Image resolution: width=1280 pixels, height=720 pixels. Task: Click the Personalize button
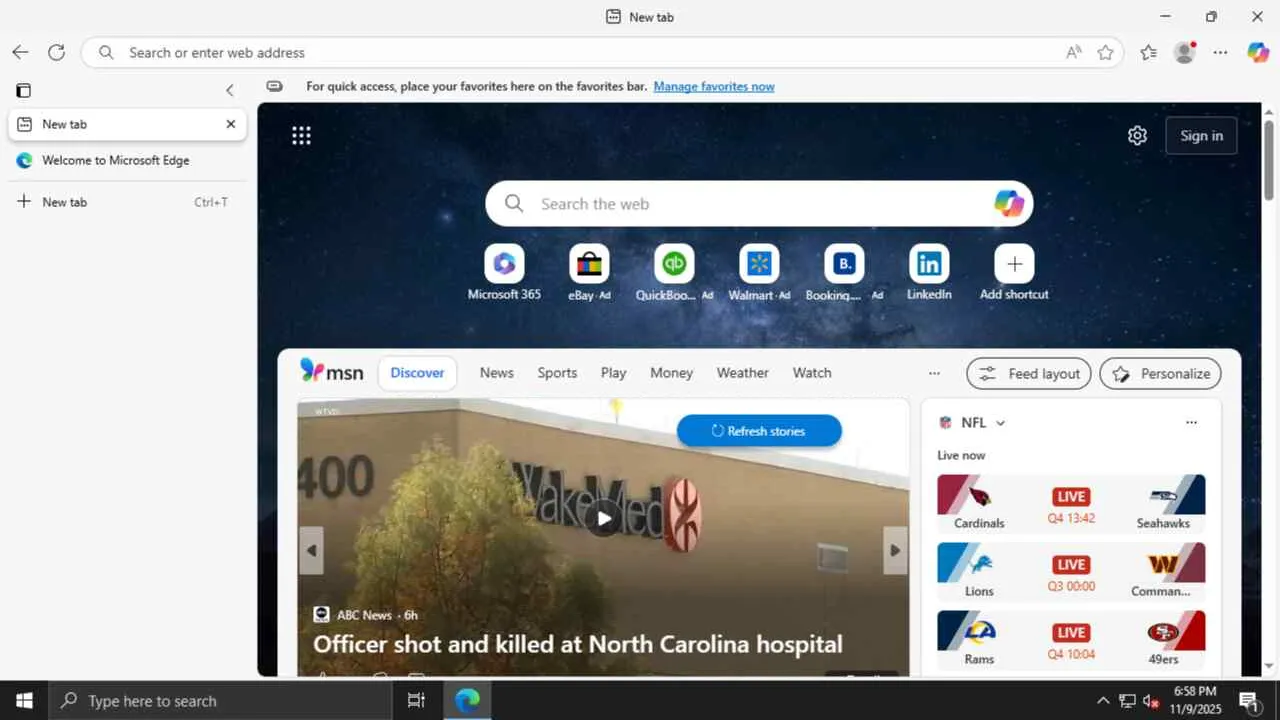pyautogui.click(x=1161, y=374)
